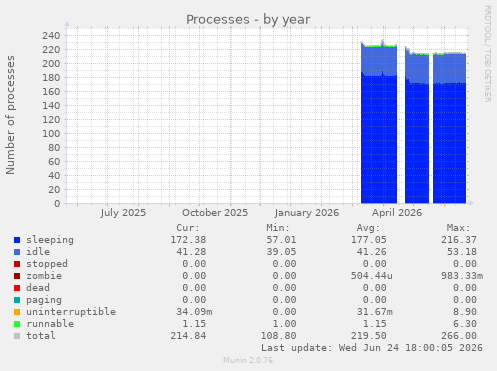Click the runnable legend color swatch
The width and height of the screenshot is (497, 371).
[17, 324]
